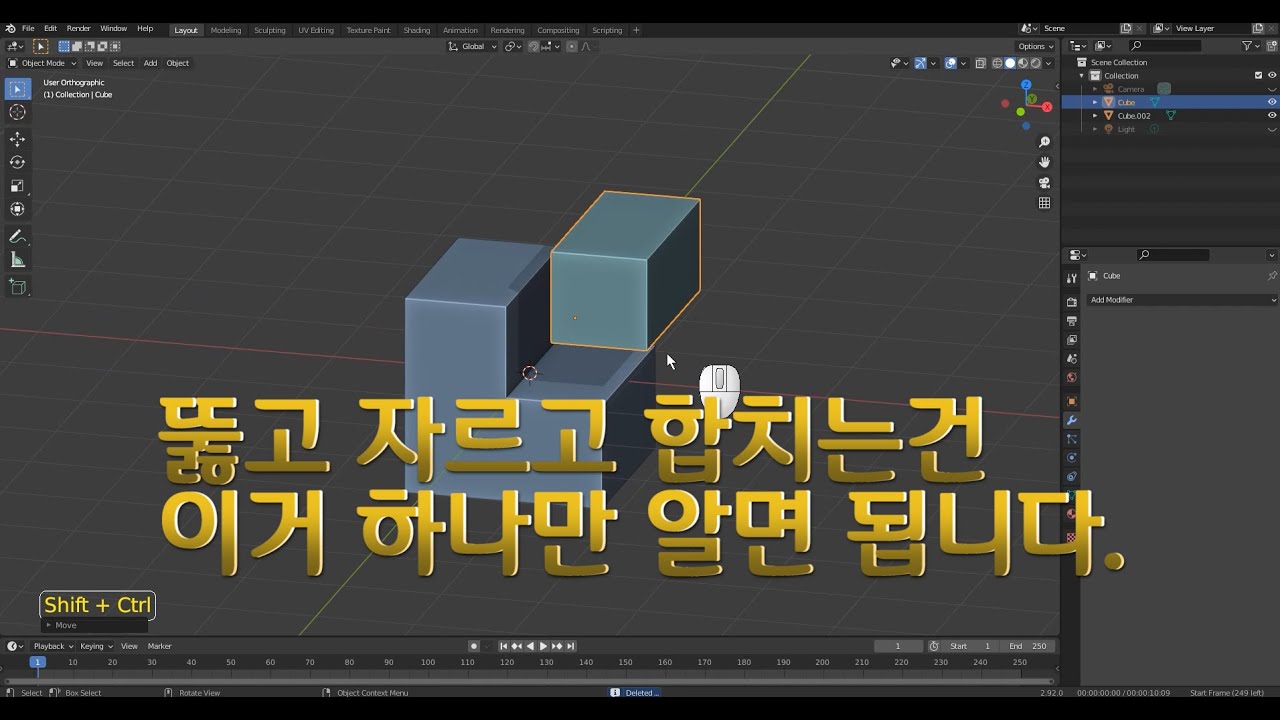Viewport: 1280px width, 720px height.
Task: Select the Annotate tool
Action: pyautogui.click(x=17, y=236)
